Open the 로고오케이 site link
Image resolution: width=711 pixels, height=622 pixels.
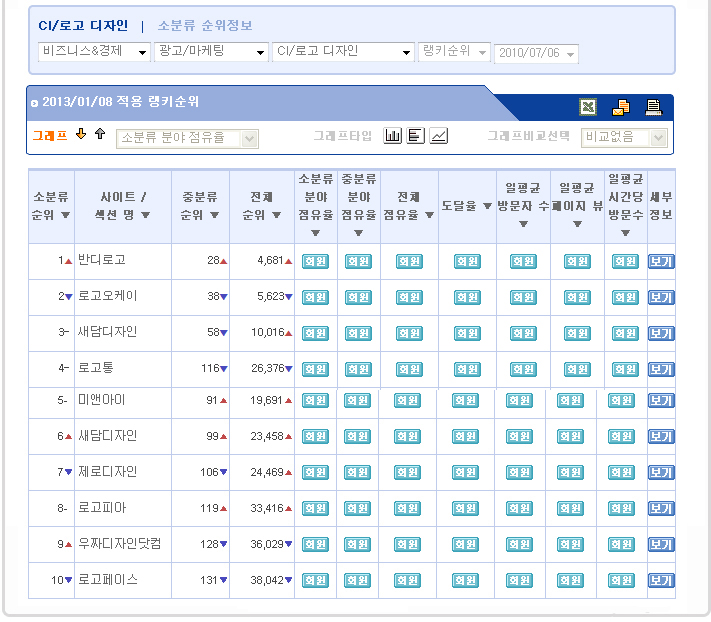point(108,296)
